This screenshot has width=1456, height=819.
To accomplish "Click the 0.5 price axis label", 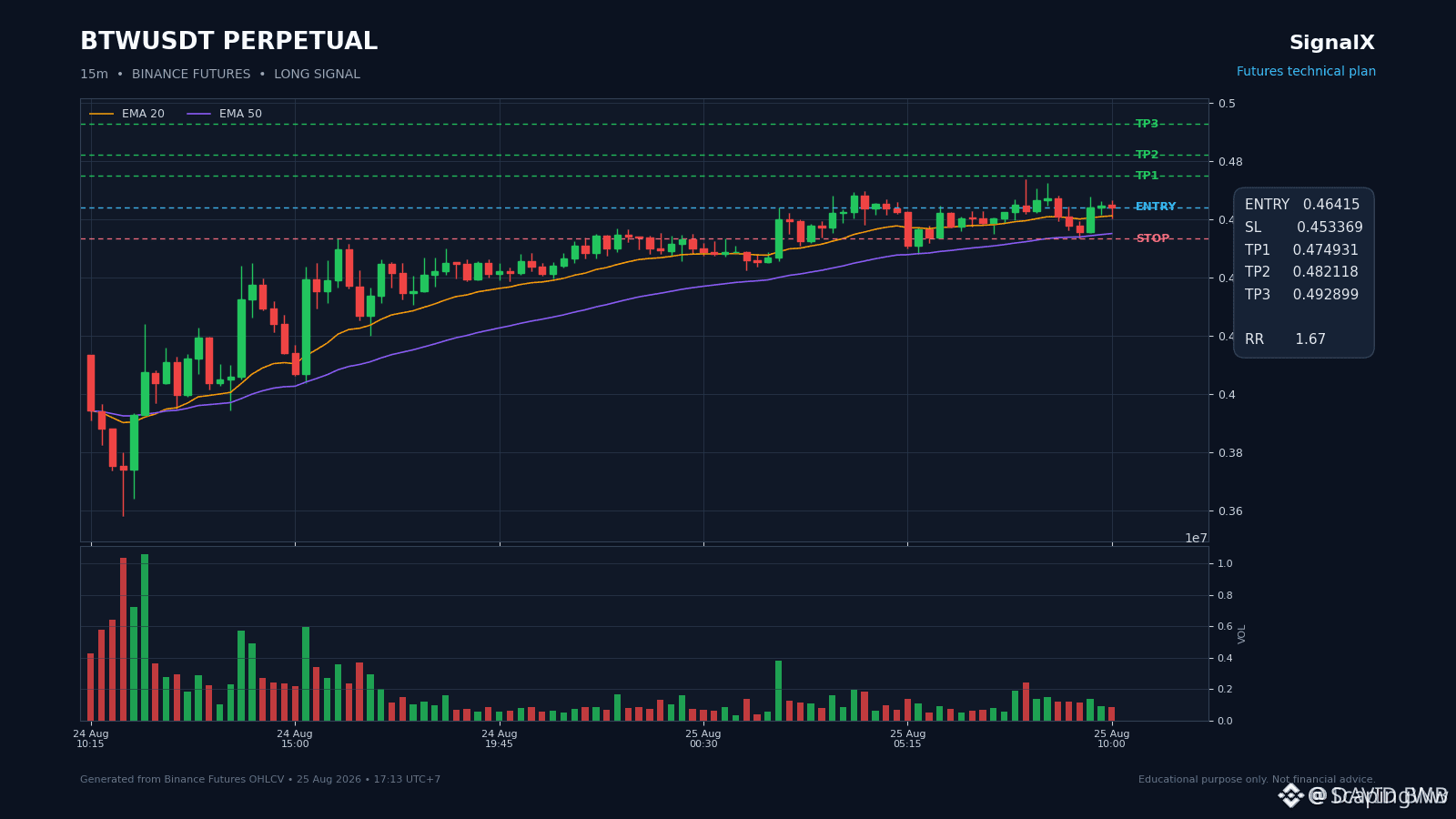I will click(1227, 104).
